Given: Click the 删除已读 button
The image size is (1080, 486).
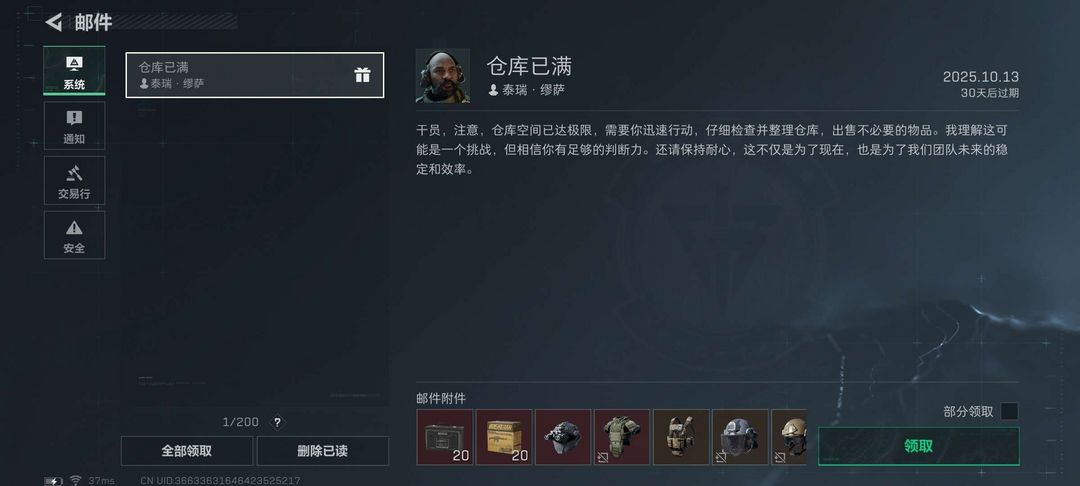Looking at the screenshot, I should [x=322, y=451].
